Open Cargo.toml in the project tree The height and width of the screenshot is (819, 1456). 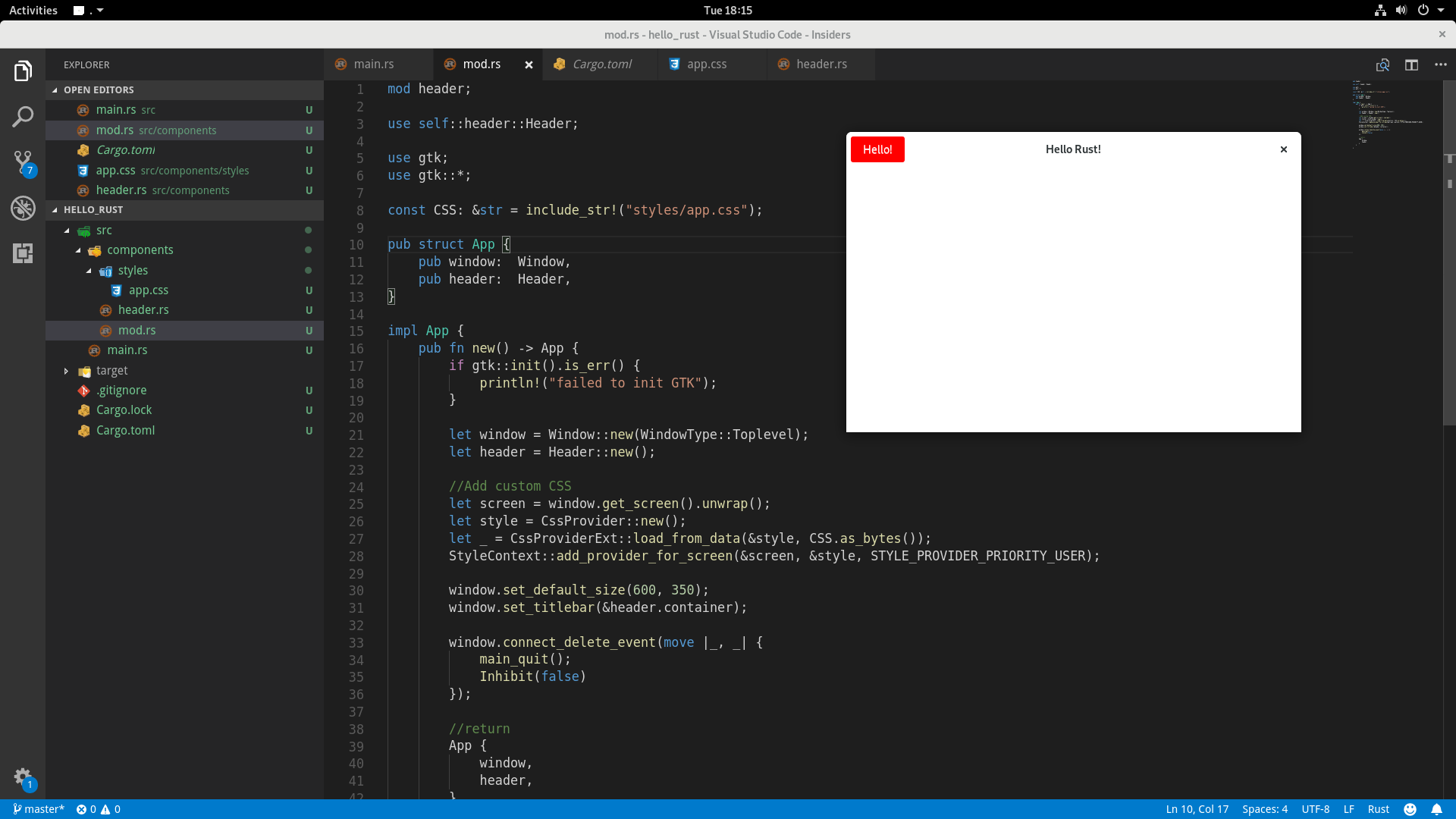pos(184,431)
